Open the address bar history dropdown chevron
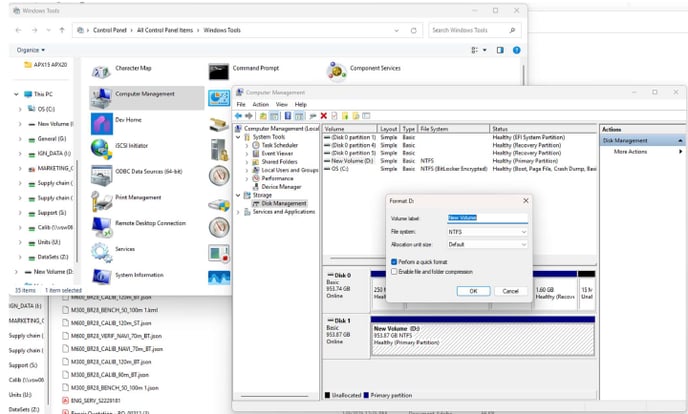Viewport: 688px width, 414px height. click(x=397, y=30)
